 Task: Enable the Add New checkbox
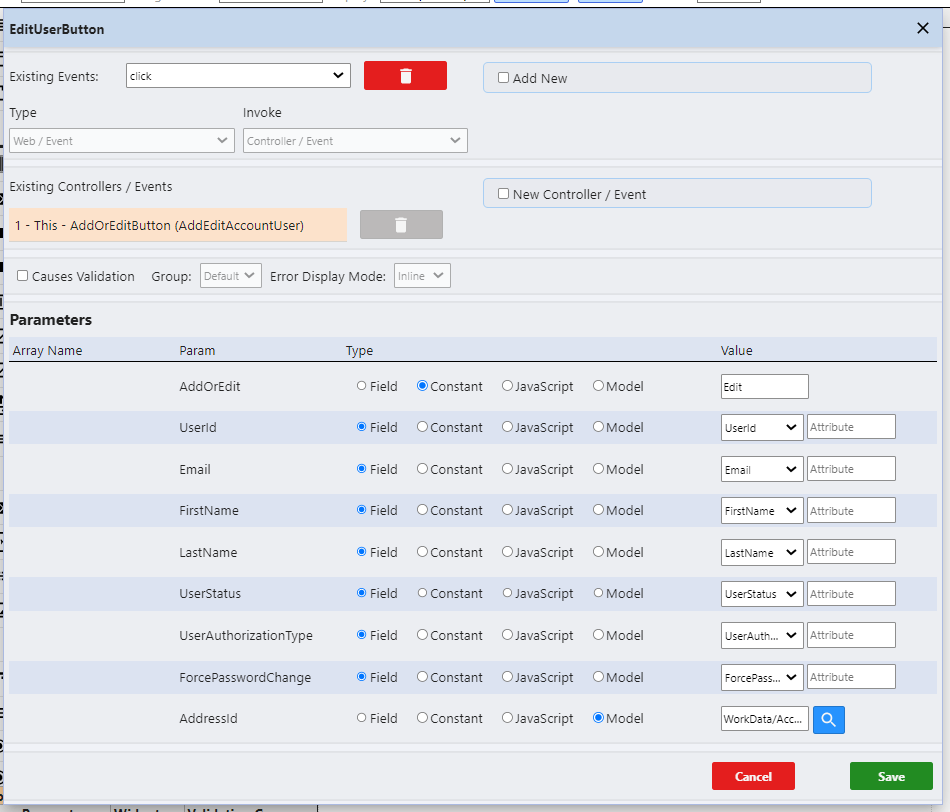pyautogui.click(x=503, y=78)
